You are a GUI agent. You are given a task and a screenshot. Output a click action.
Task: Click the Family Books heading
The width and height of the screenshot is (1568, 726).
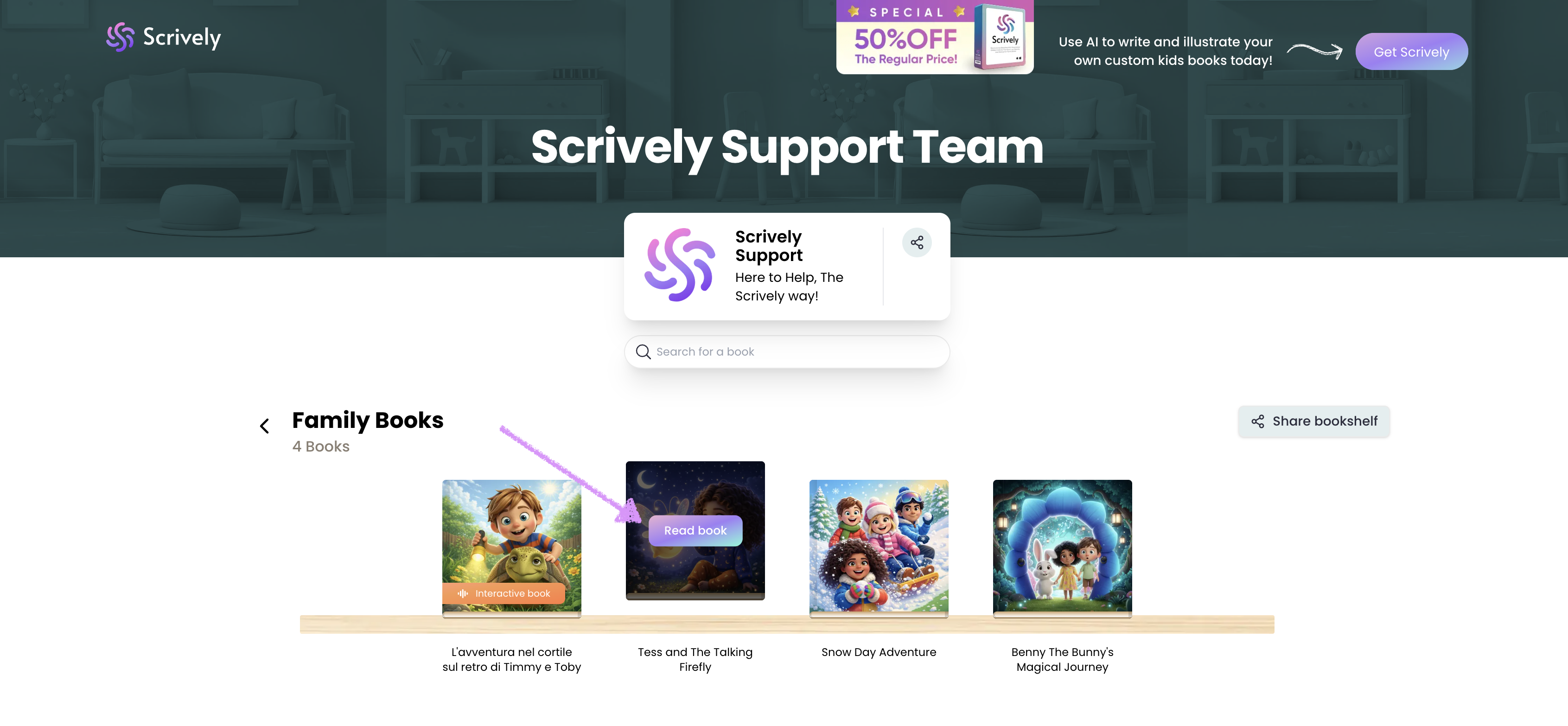coord(368,420)
